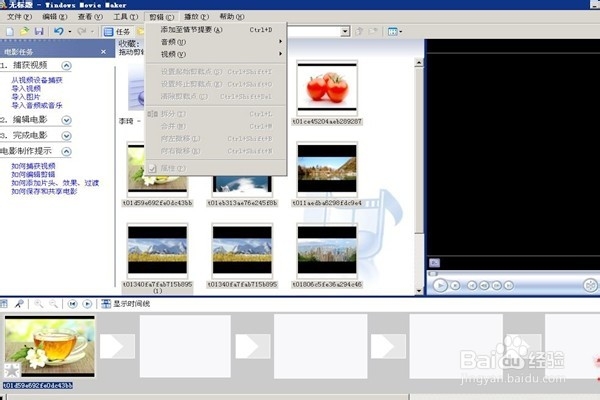
Task: Click the Save Project floppy icon
Action: click(x=39, y=31)
